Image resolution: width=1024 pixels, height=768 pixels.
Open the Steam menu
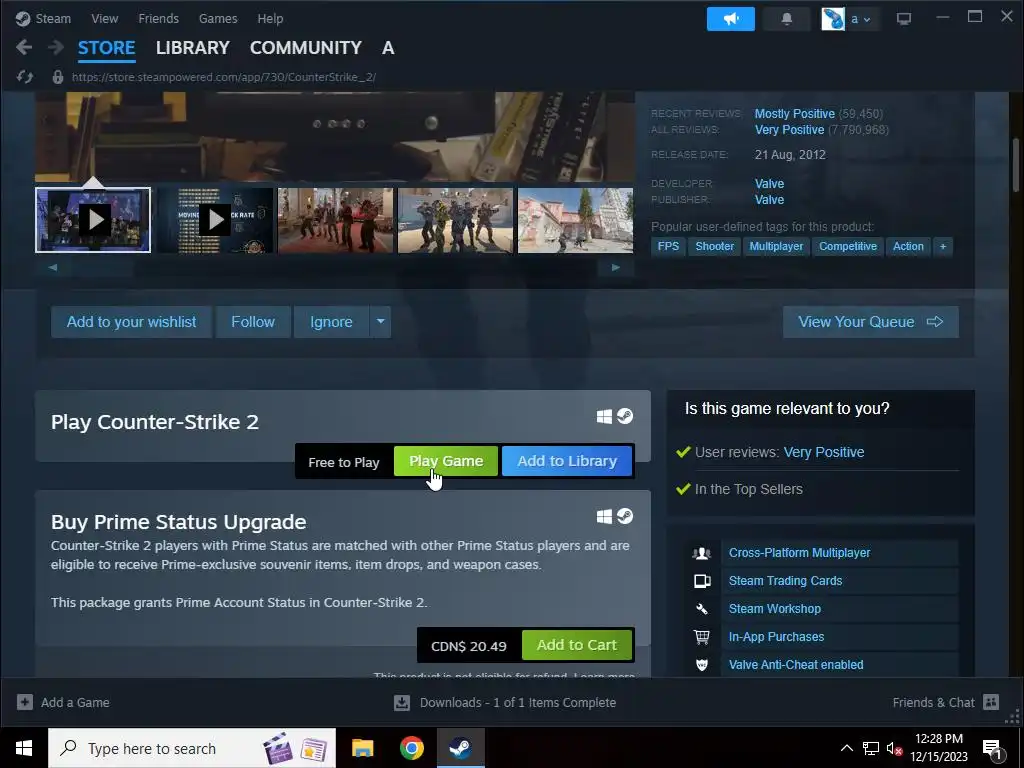click(53, 18)
